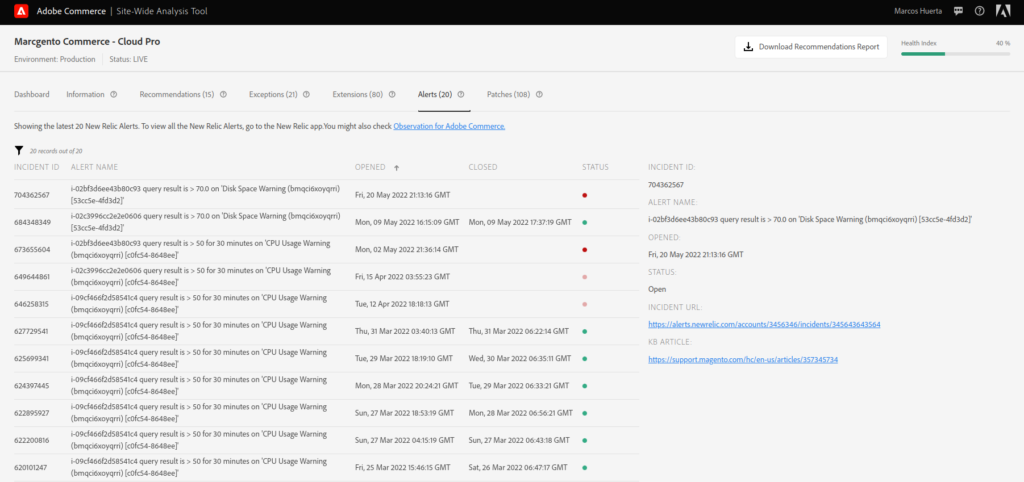Click the sort arrow beside the OPENED column
Image resolution: width=1024 pixels, height=482 pixels.
(x=396, y=167)
